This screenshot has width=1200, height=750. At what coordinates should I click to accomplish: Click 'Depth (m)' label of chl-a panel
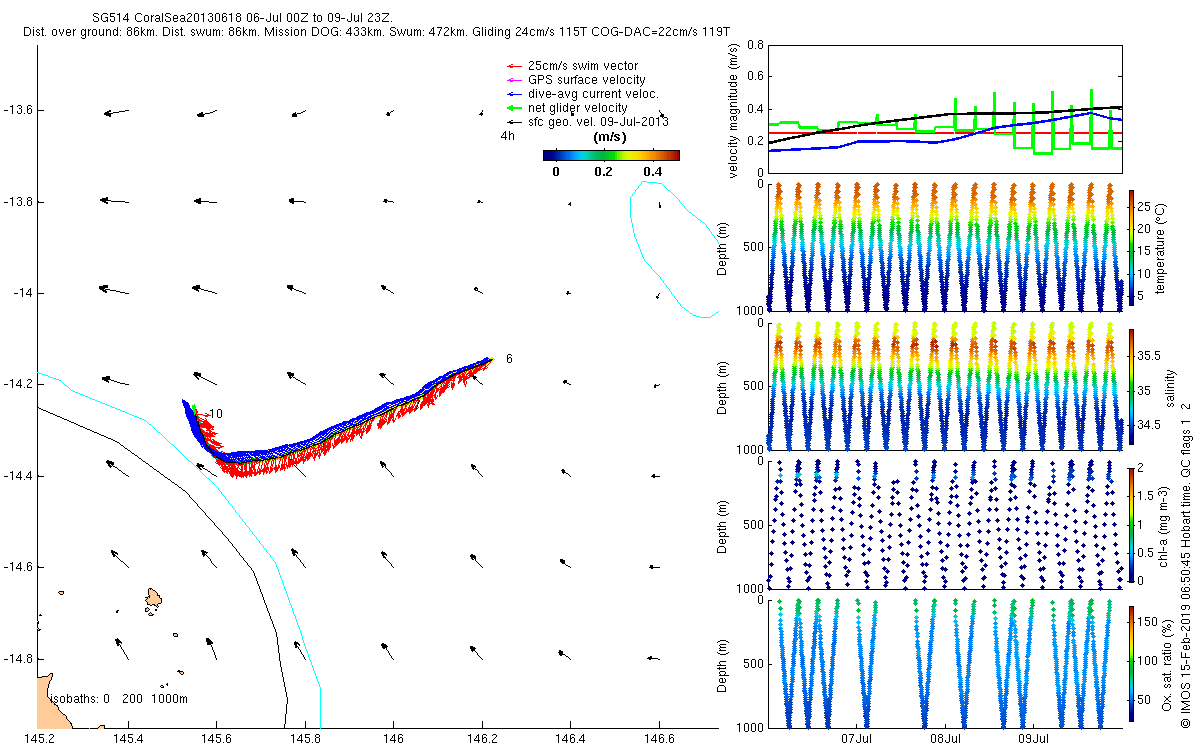pos(723,524)
